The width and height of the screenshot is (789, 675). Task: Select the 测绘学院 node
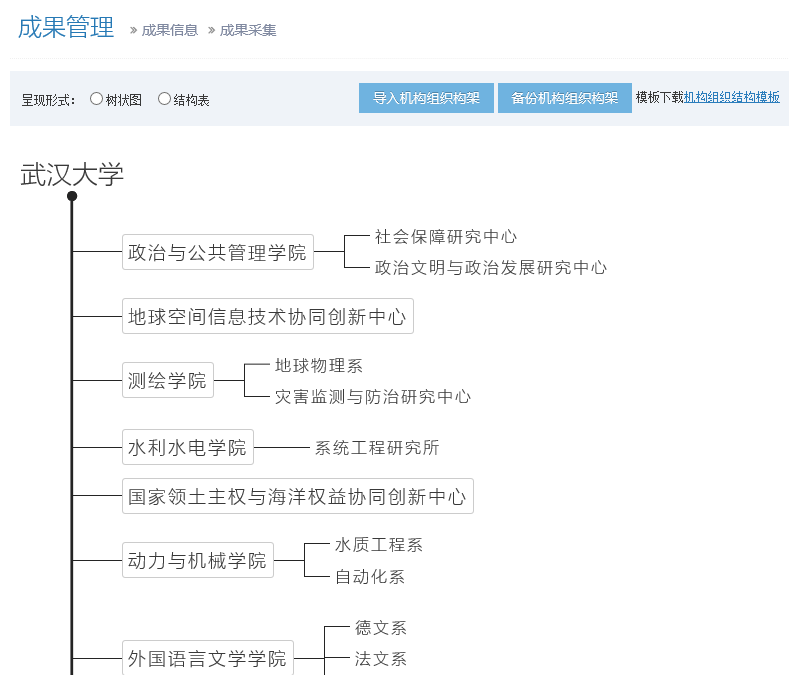[x=168, y=380]
